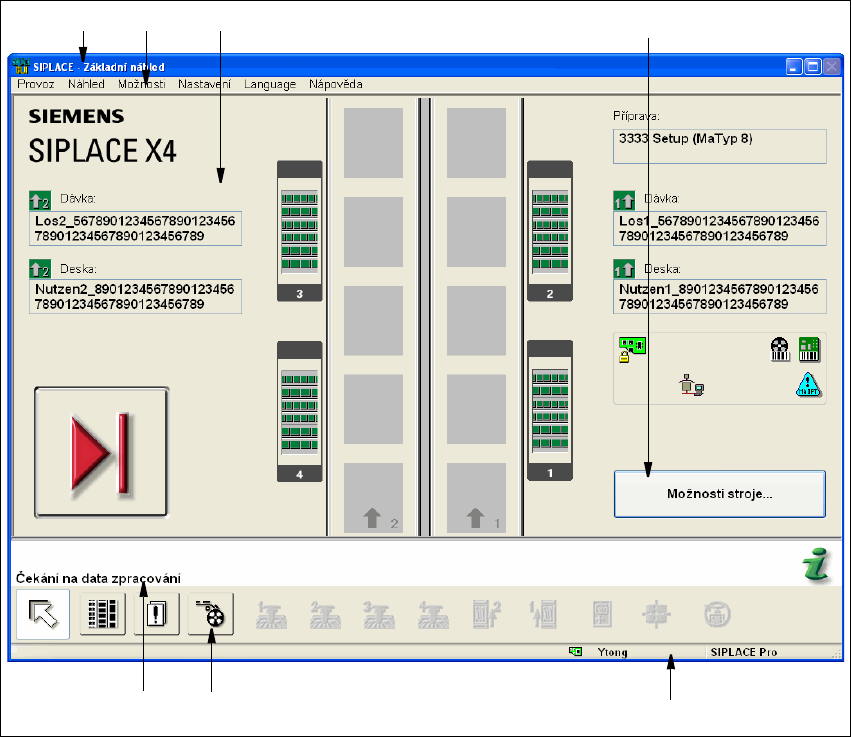Click the 'SIPLACE Pro' status bar entry
This screenshot has width=851, height=737.
[x=744, y=652]
